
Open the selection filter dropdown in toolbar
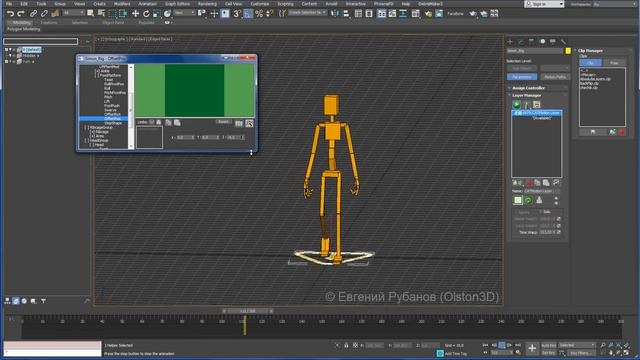(73, 13)
